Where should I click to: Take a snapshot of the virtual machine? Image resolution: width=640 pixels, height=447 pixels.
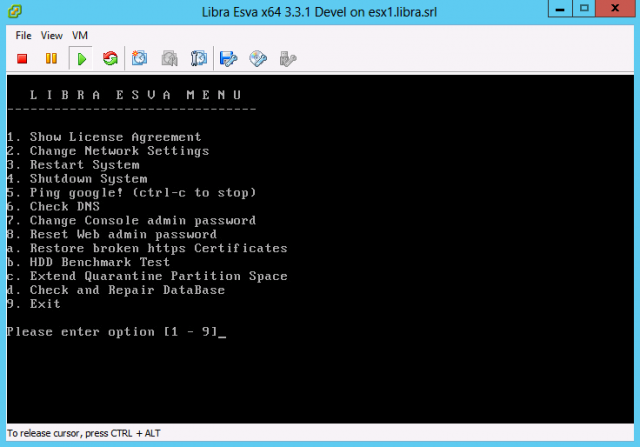(x=140, y=58)
